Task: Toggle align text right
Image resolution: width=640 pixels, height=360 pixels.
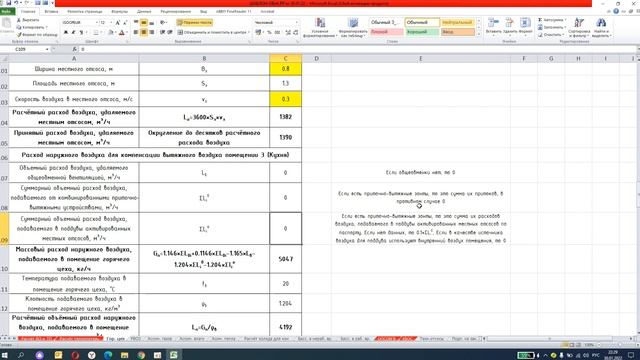Action: 151,32
